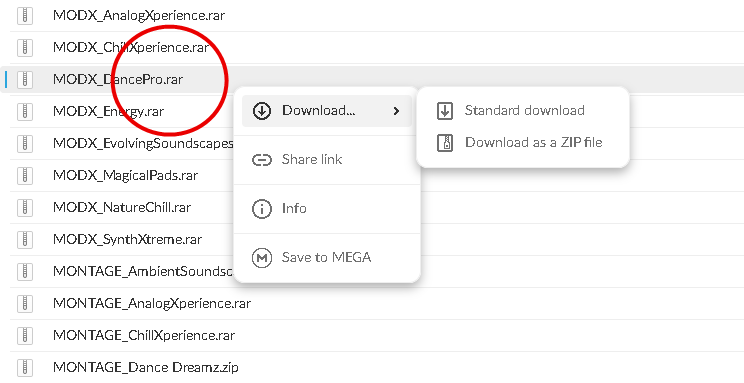Click the archive icon beside MODX_EvolvingSoundscapes
Image resolution: width=744 pixels, height=383 pixels.
(x=25, y=143)
